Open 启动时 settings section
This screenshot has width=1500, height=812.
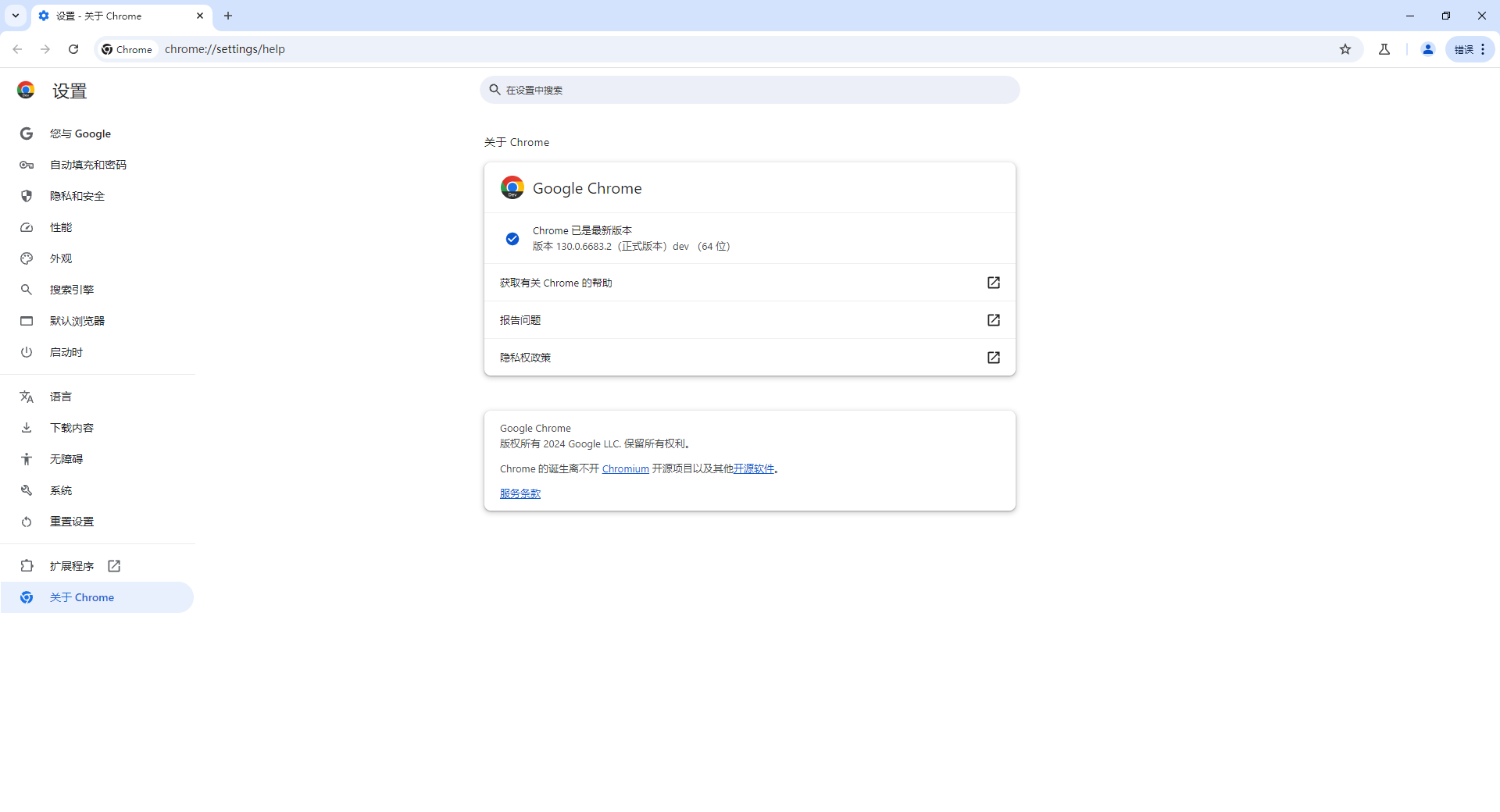click(97, 352)
